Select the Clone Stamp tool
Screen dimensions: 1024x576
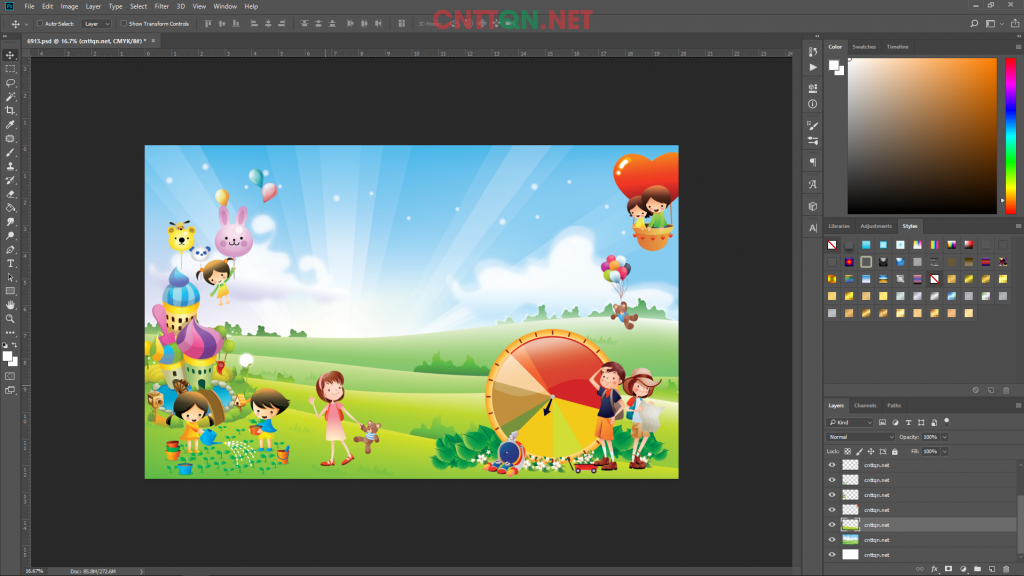10,166
